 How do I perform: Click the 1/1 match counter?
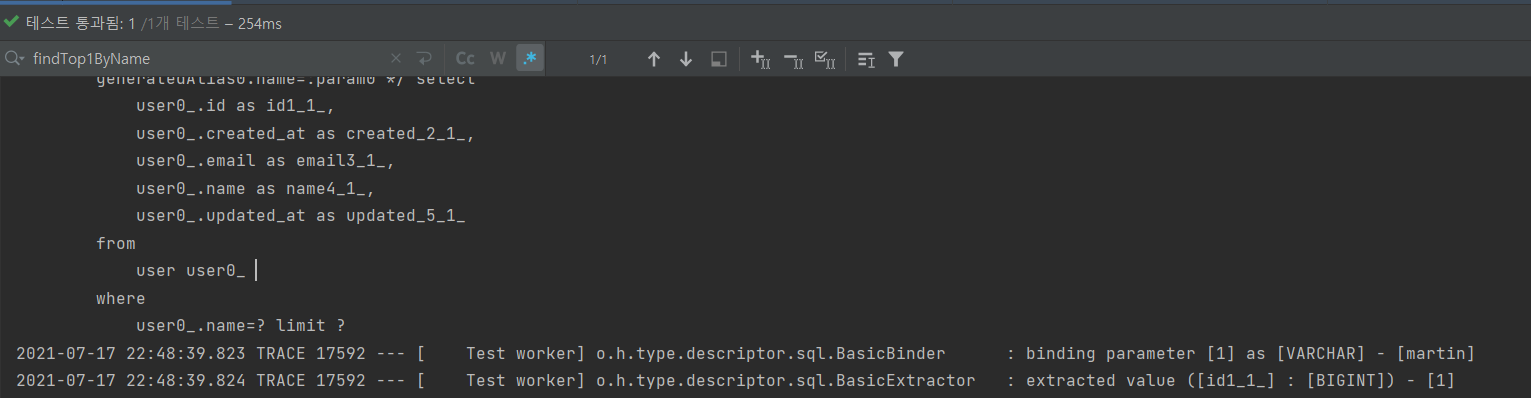pyautogui.click(x=599, y=60)
